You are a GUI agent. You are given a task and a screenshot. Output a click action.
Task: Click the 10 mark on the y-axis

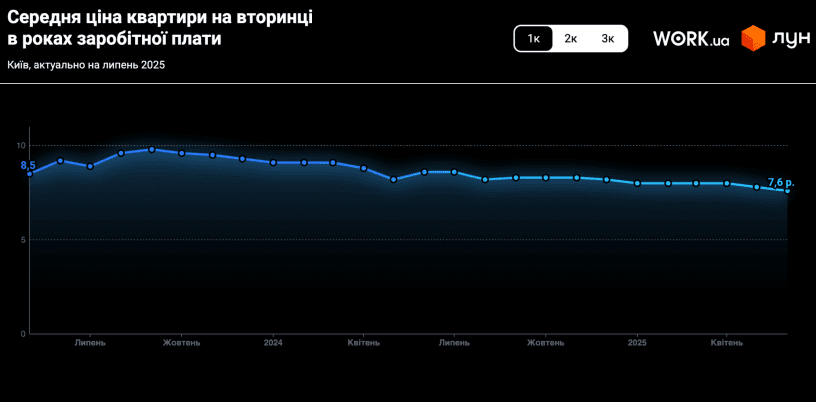20,146
